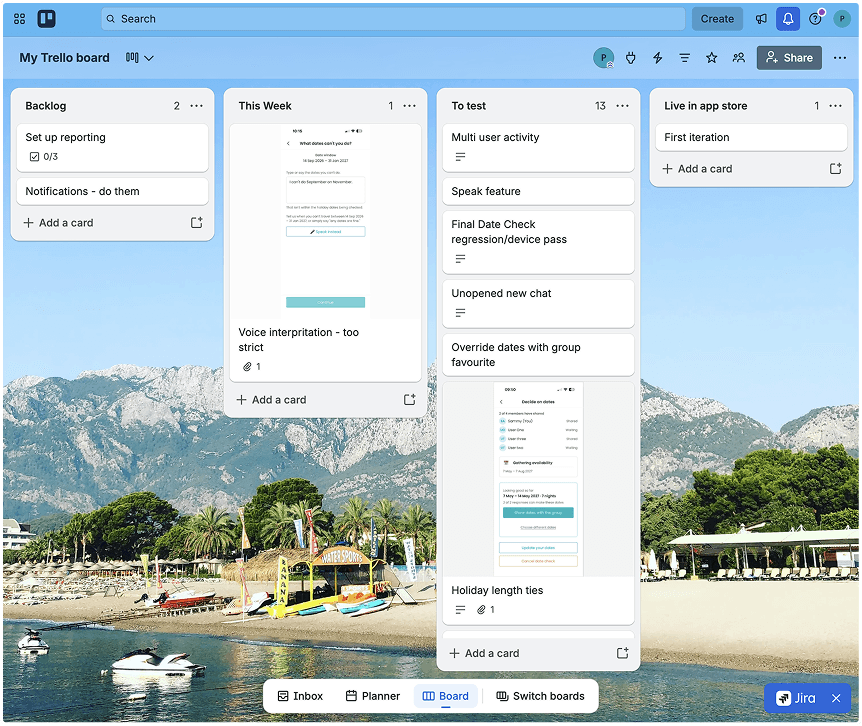Click the Search input field
862x726 pixels.
coord(393,19)
